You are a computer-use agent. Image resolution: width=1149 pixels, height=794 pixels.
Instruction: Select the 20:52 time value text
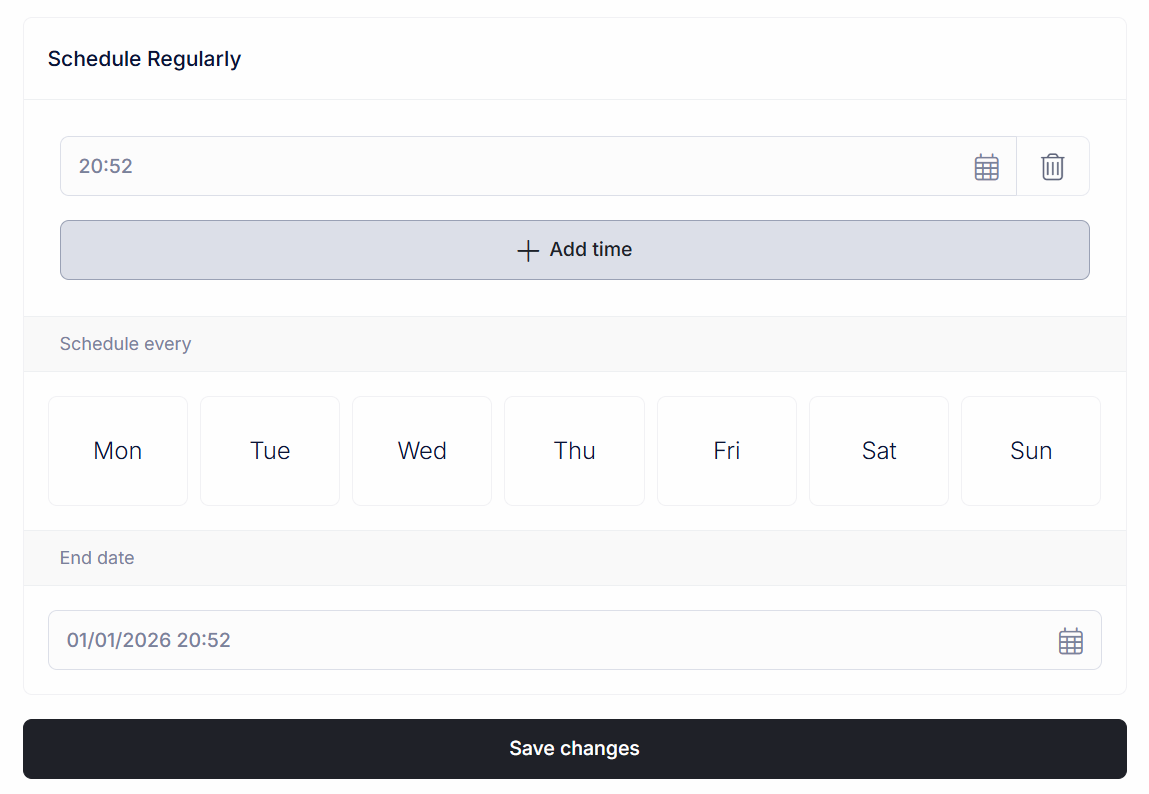tap(106, 166)
